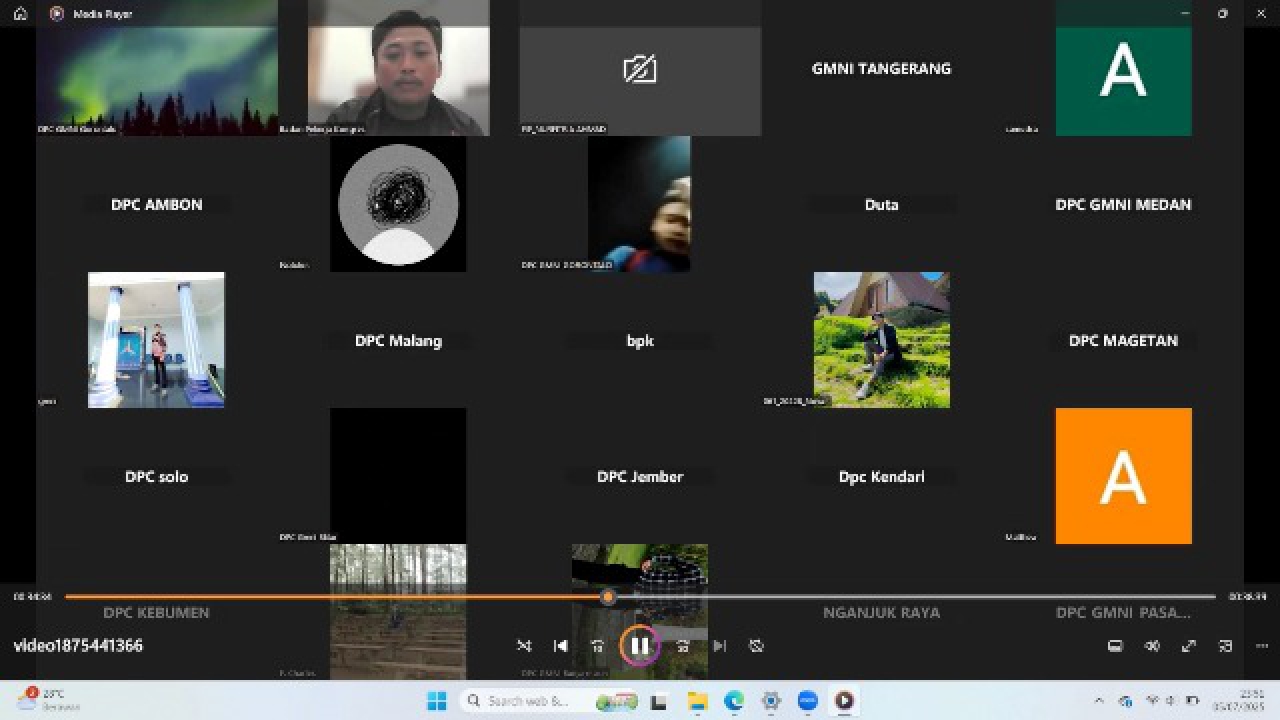Open the more options ellipsis menu
The image size is (1280, 720).
pyautogui.click(x=1261, y=646)
